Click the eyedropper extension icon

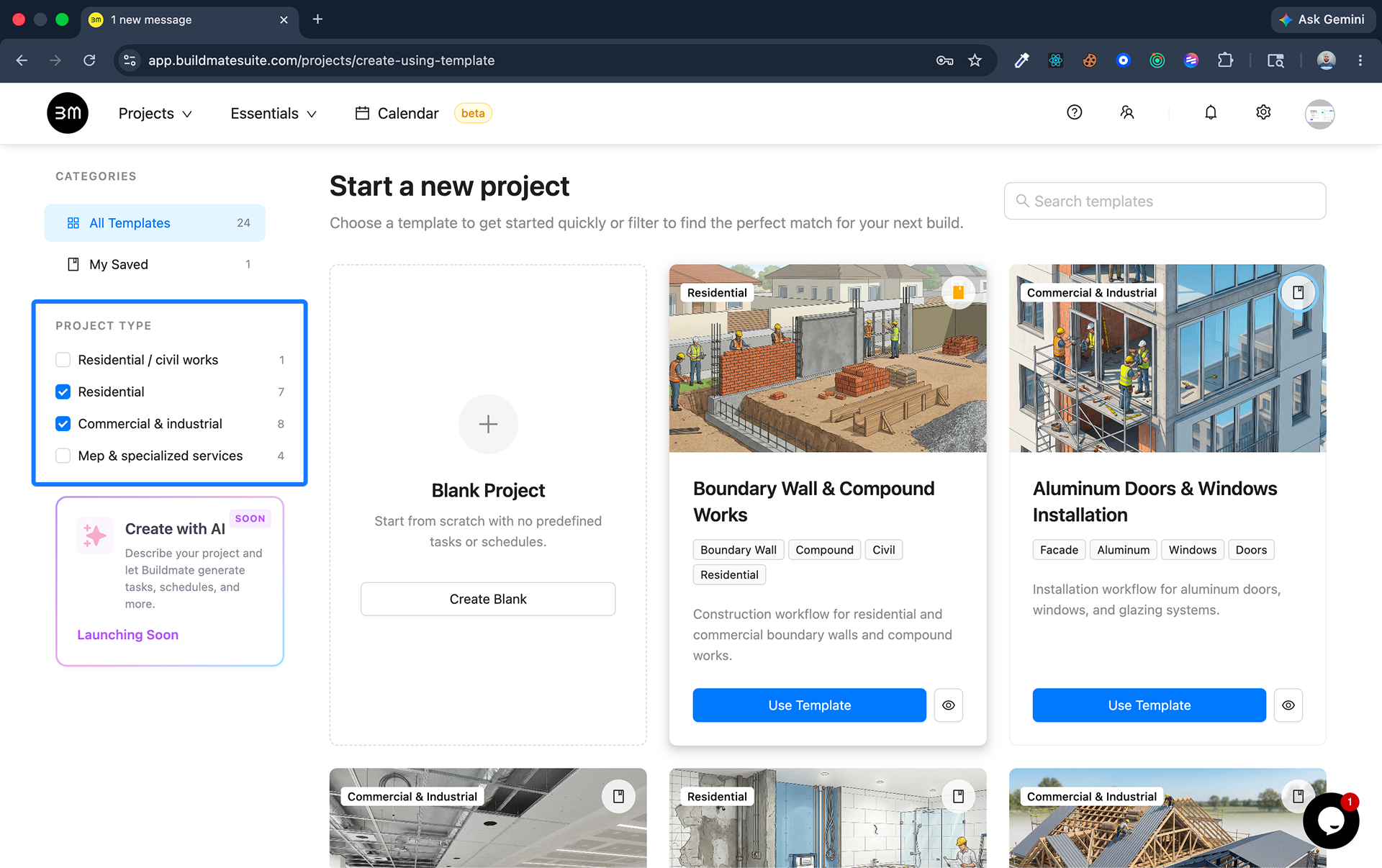(1021, 60)
